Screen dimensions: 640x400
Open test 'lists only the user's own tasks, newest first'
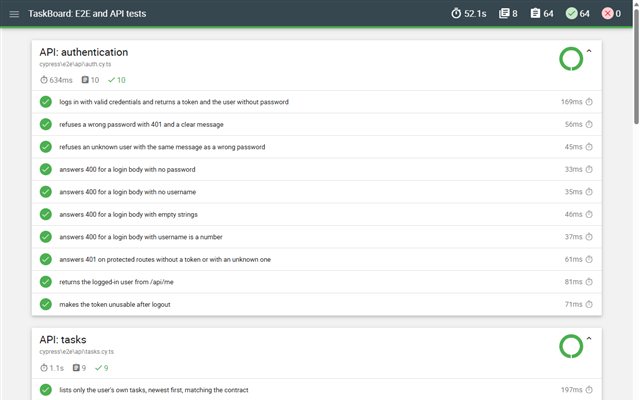pos(317,389)
